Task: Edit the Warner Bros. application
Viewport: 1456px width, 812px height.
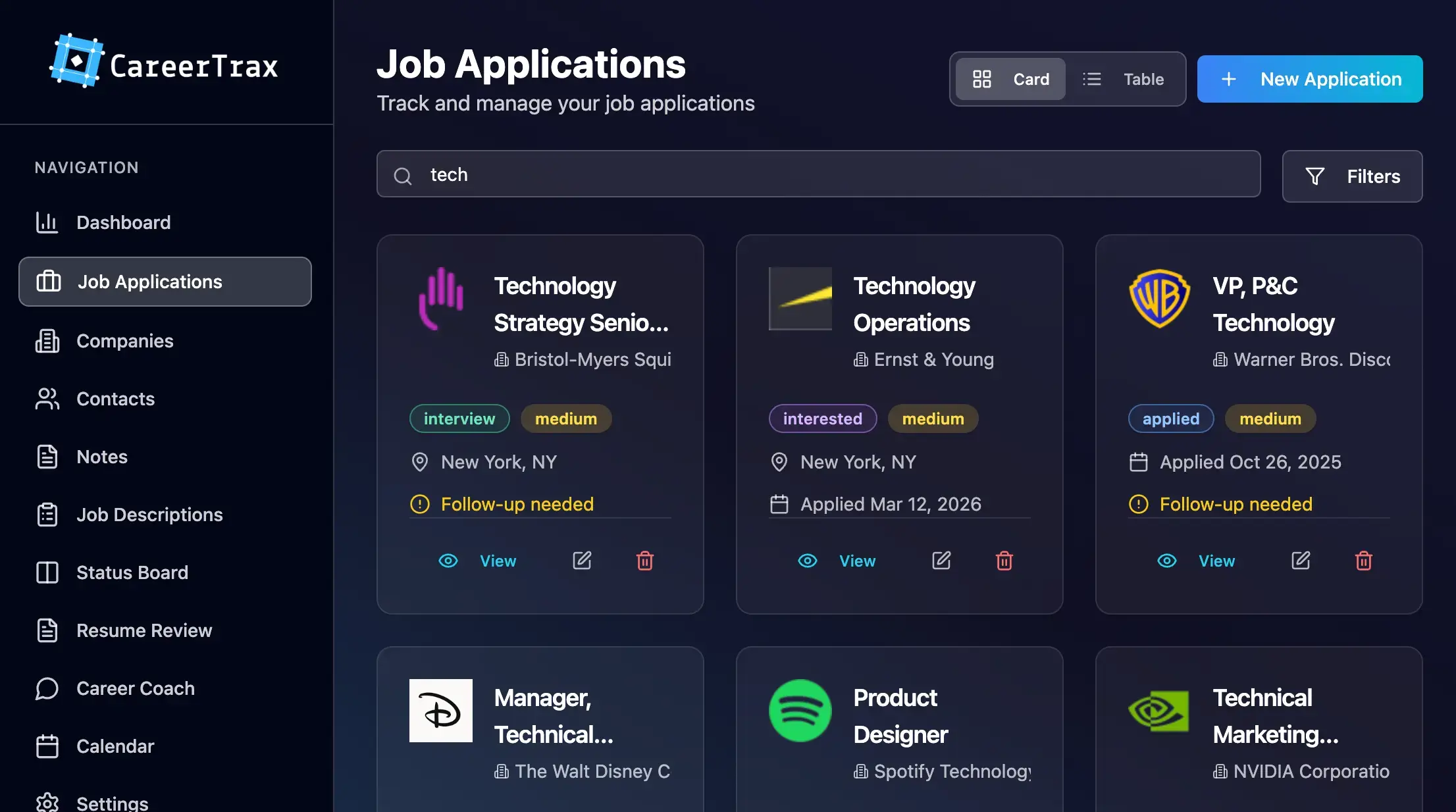Action: pyautogui.click(x=1301, y=561)
